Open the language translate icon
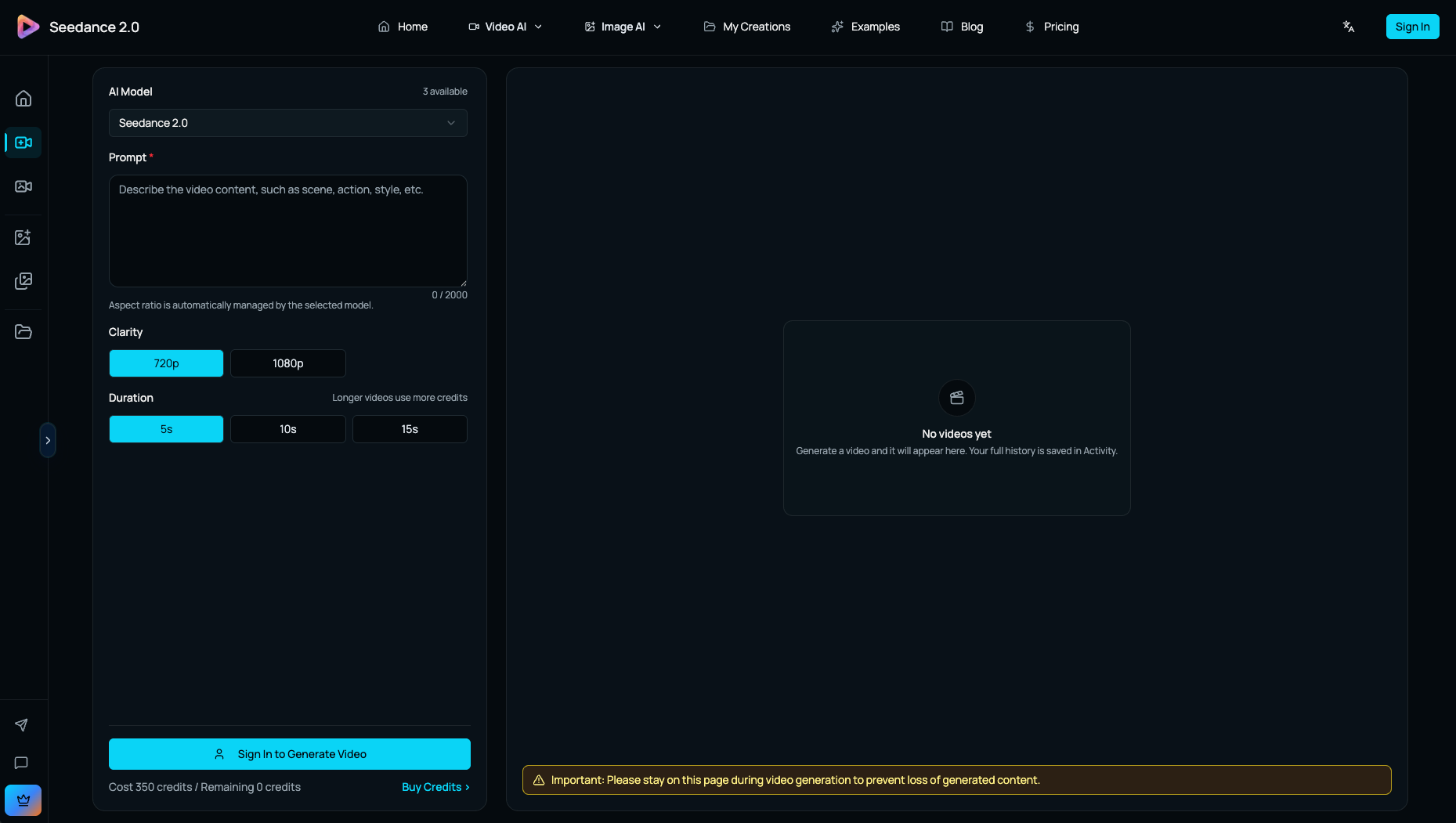This screenshot has height=823, width=1456. tap(1349, 26)
